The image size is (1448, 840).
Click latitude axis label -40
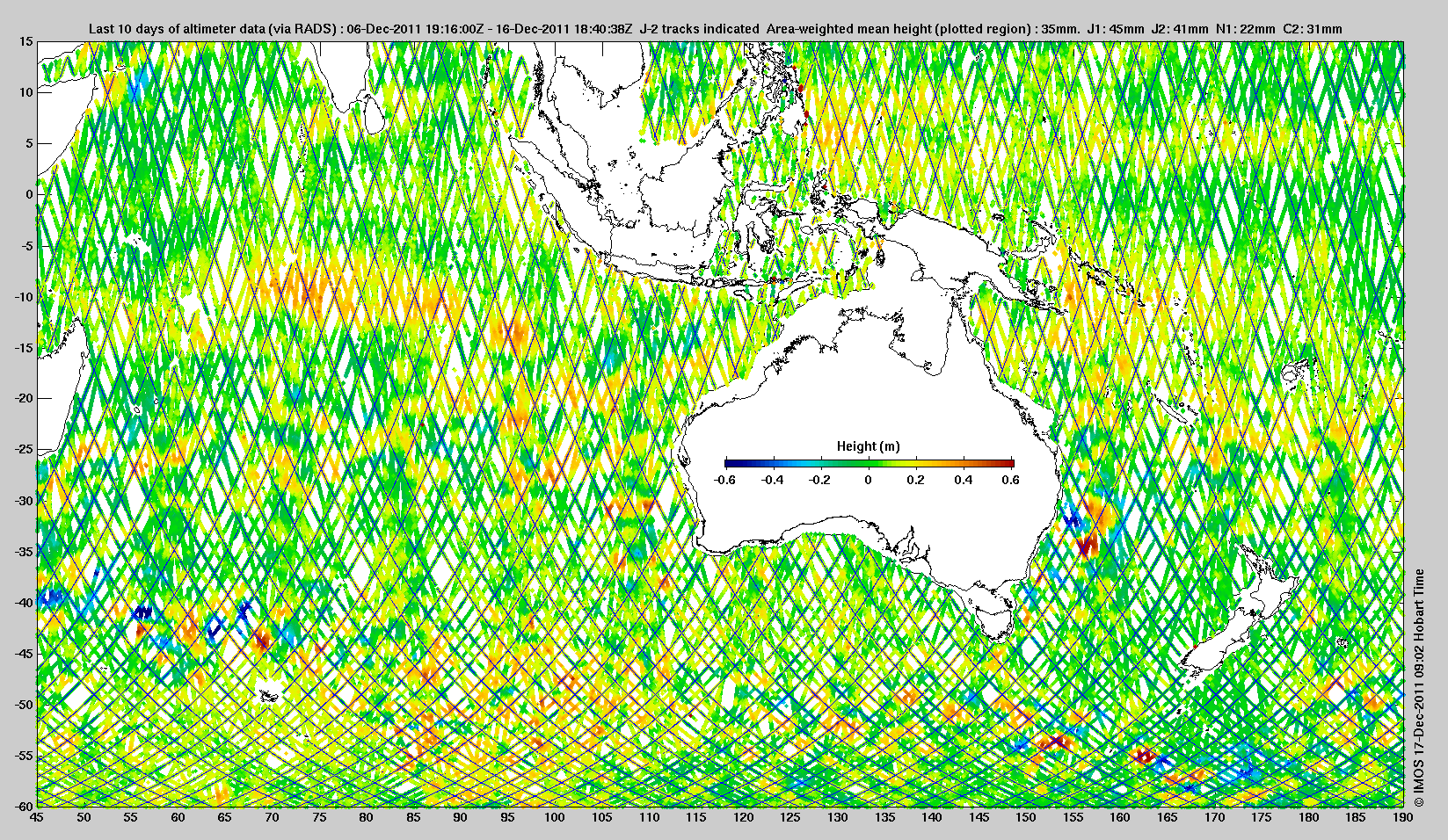pyautogui.click(x=24, y=602)
